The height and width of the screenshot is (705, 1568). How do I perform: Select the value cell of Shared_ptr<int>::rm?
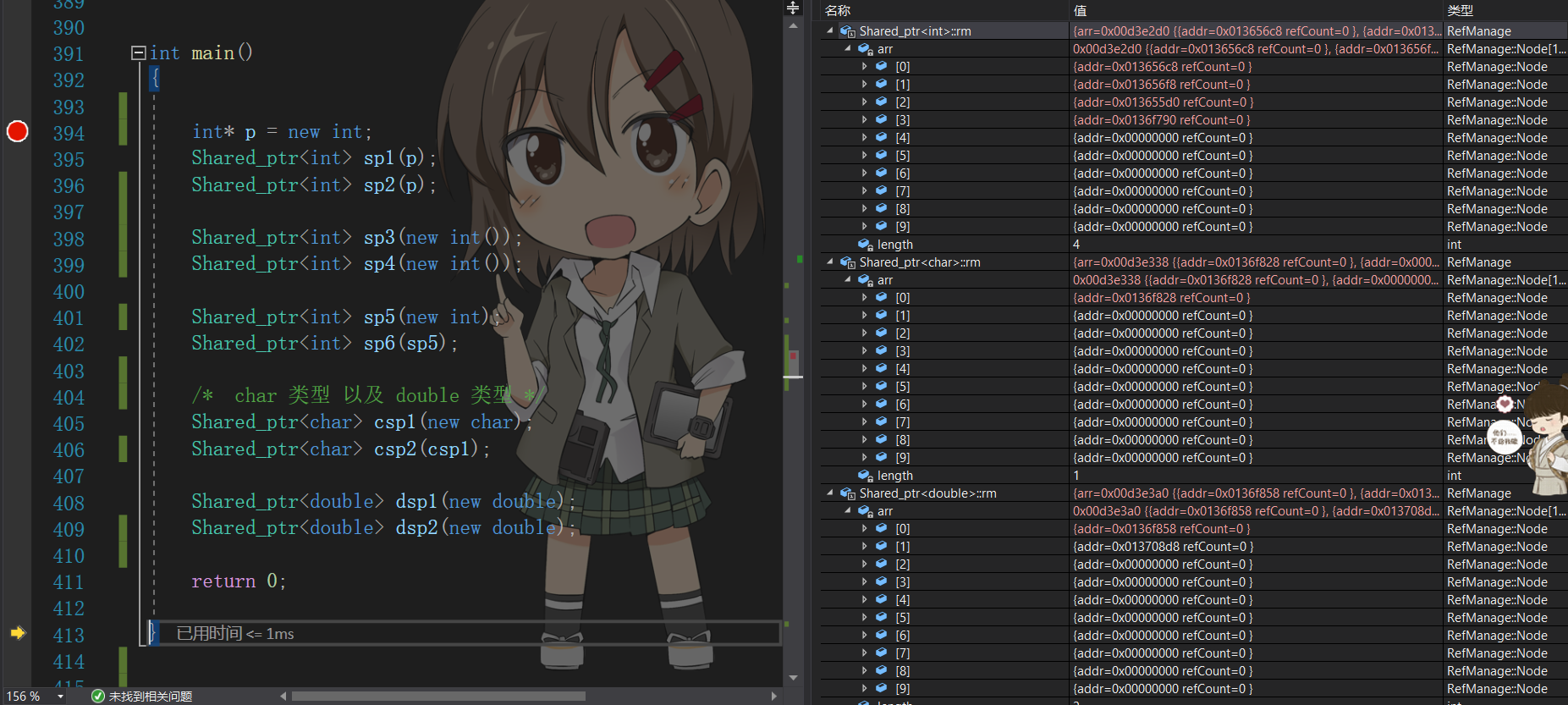point(1256,30)
